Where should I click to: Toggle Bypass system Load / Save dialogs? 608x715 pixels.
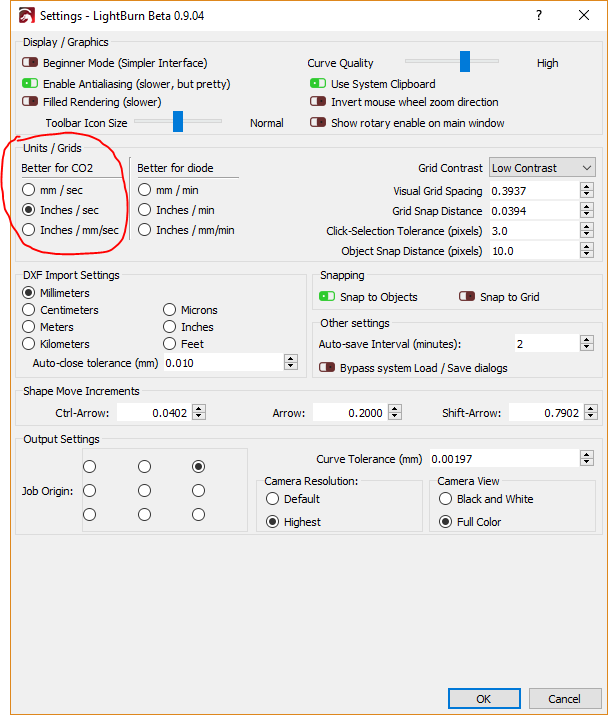327,368
